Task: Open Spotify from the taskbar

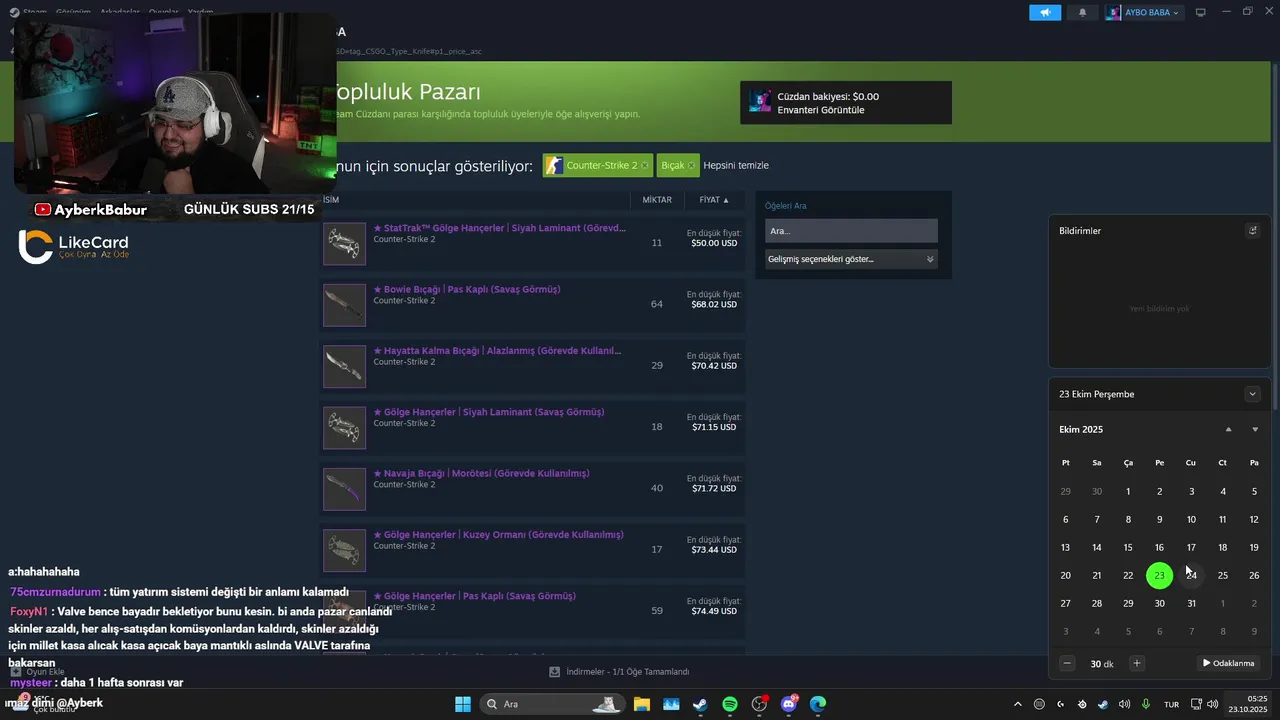Action: (730, 704)
